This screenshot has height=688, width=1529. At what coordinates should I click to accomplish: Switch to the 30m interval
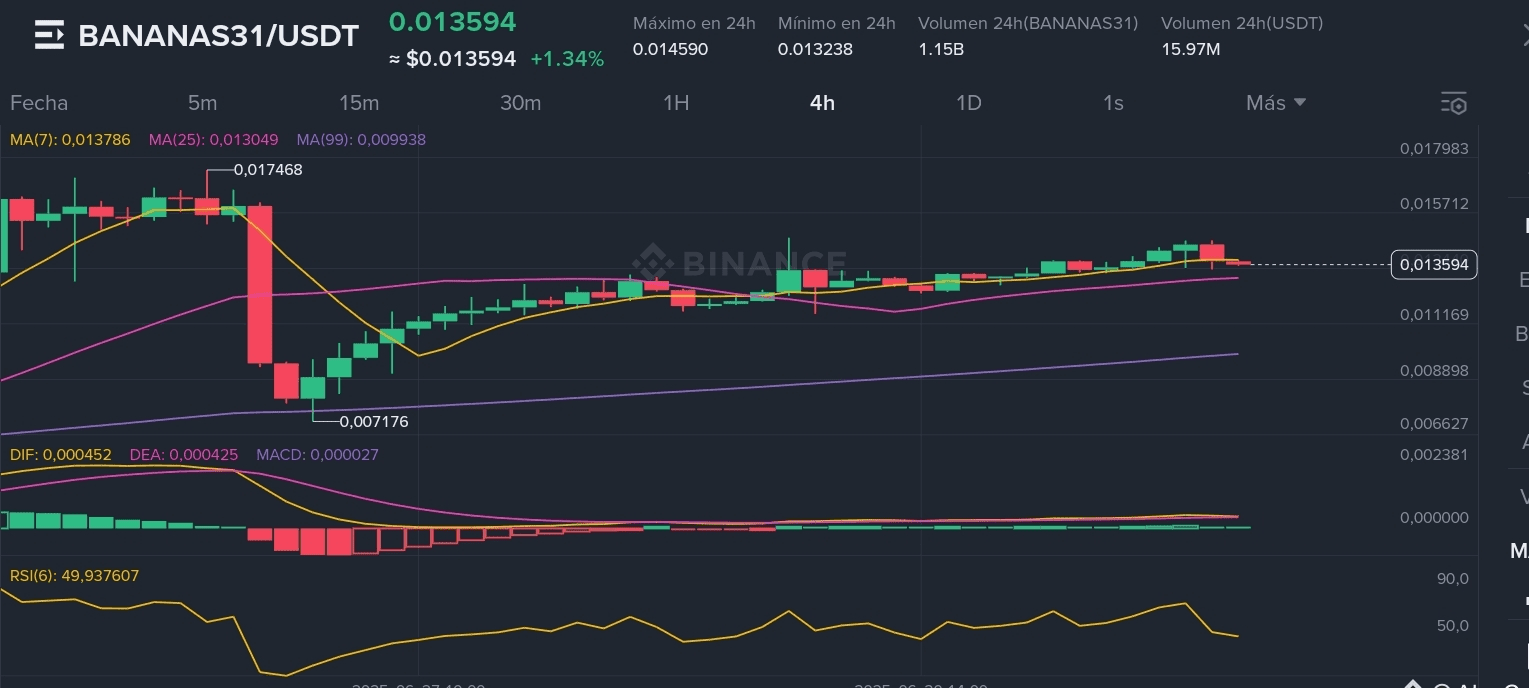point(520,103)
